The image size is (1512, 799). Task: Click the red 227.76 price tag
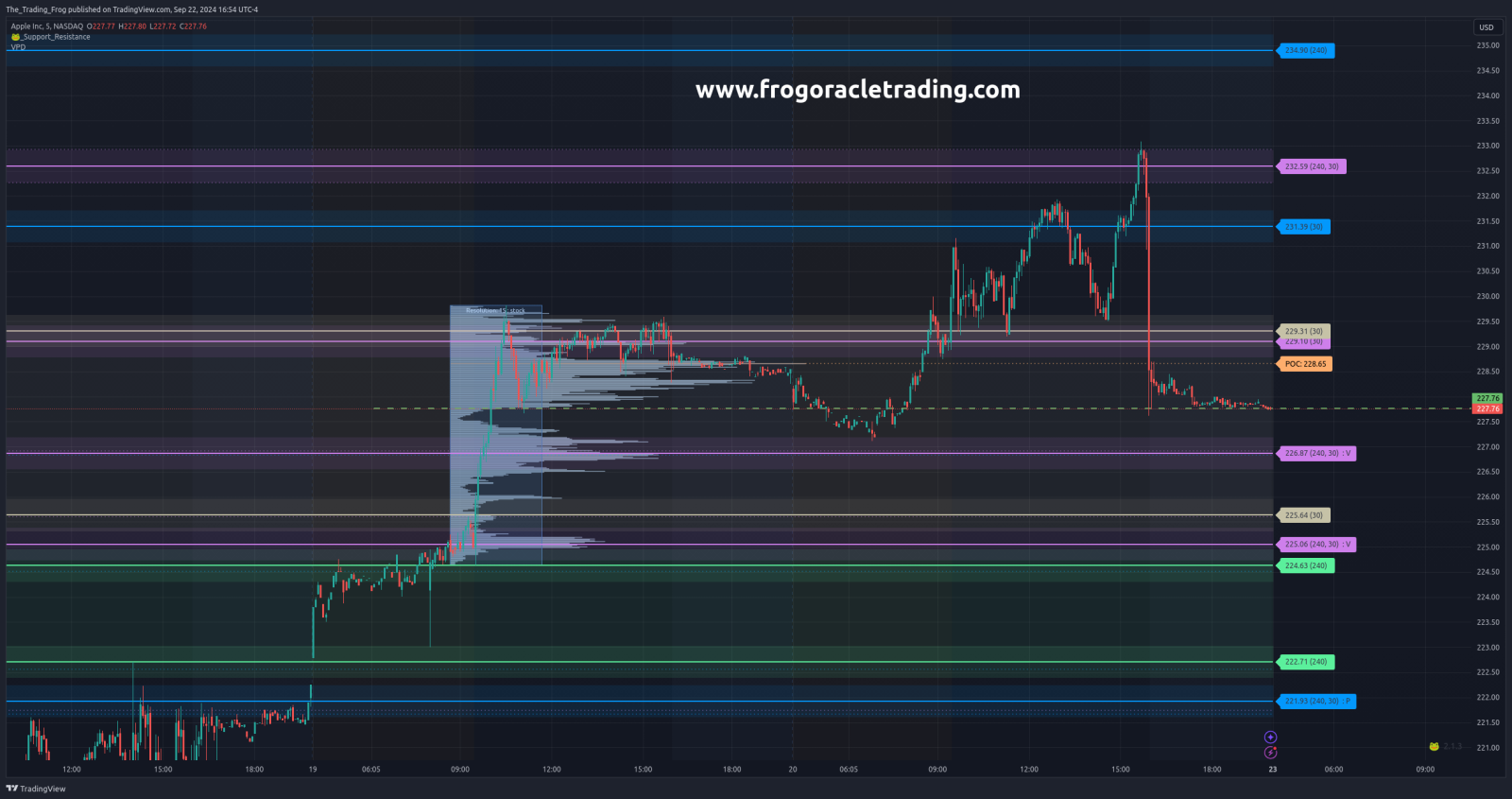coord(1487,408)
